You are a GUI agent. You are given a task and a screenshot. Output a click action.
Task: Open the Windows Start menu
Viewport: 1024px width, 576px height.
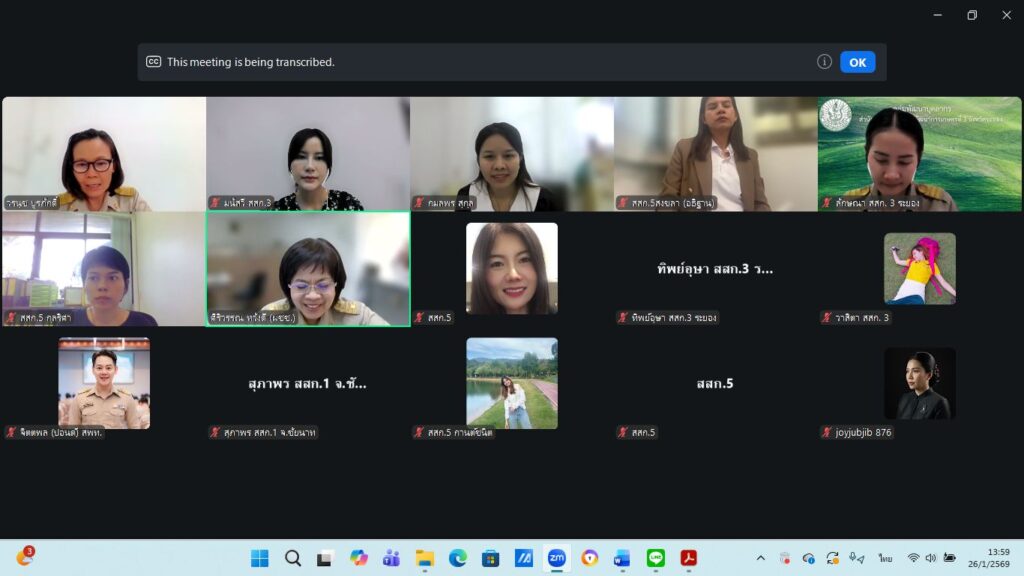pos(259,558)
